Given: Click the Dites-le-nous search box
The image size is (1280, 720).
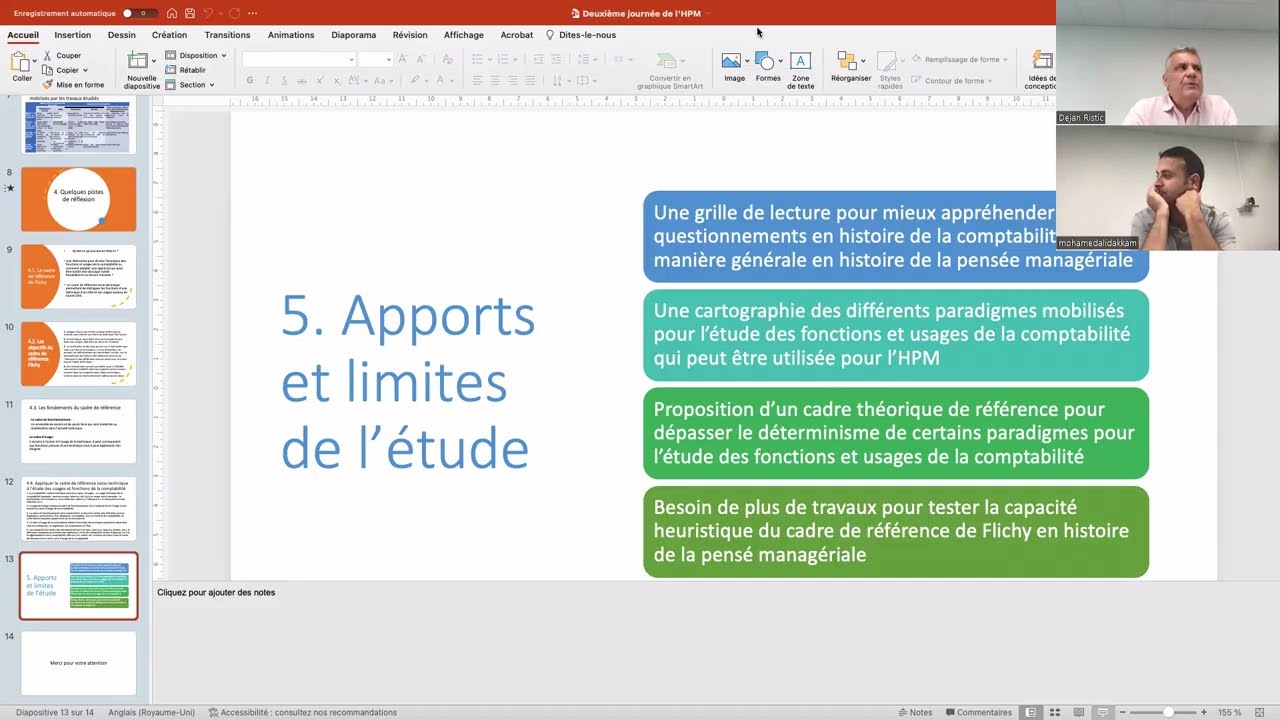Looking at the screenshot, I should (x=581, y=35).
